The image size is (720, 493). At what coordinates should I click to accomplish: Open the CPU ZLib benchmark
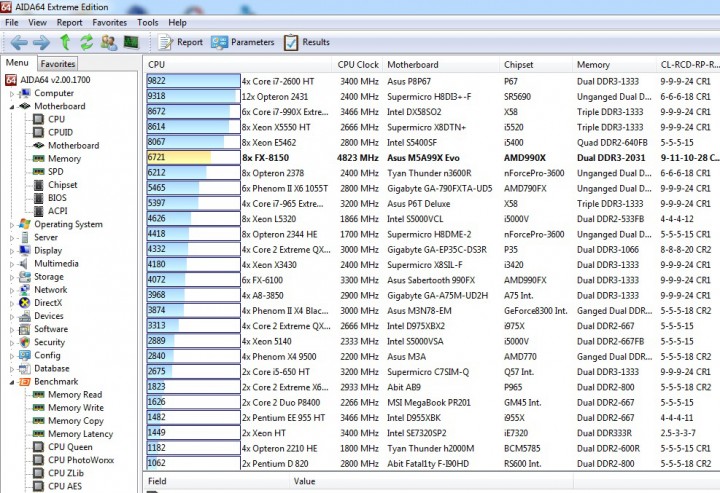pos(66,473)
